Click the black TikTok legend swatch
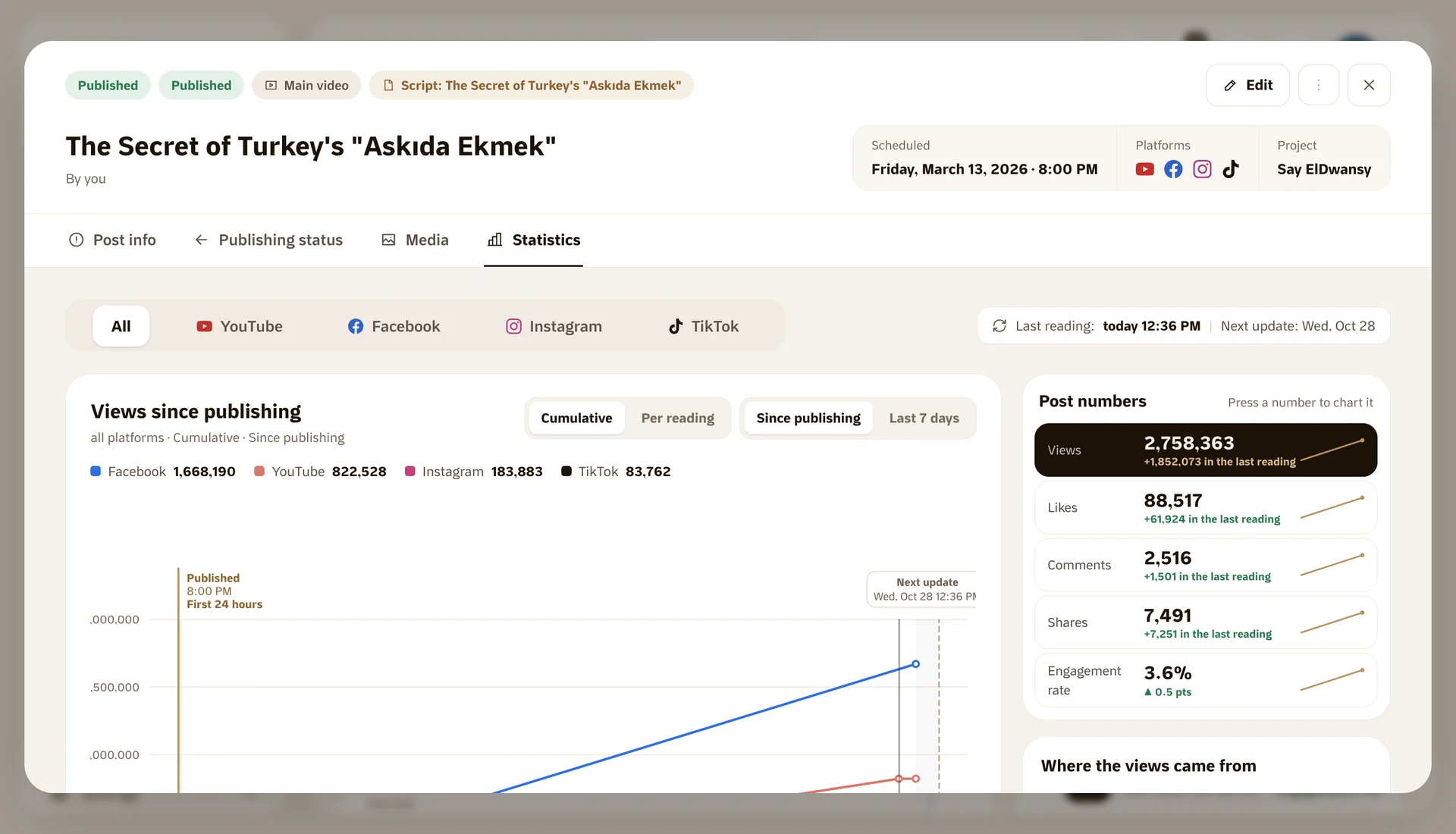The width and height of the screenshot is (1456, 834). 566,472
